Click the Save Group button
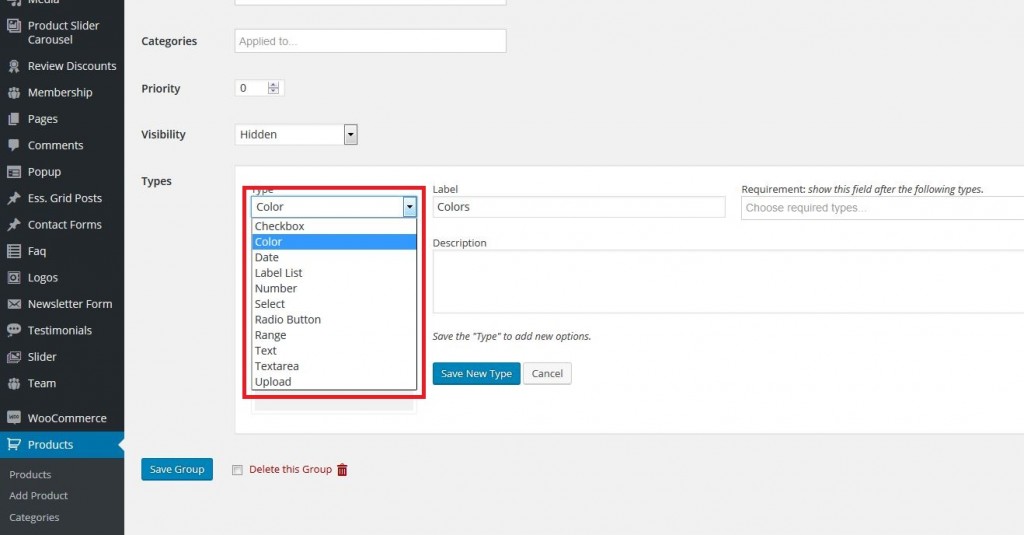 point(177,469)
